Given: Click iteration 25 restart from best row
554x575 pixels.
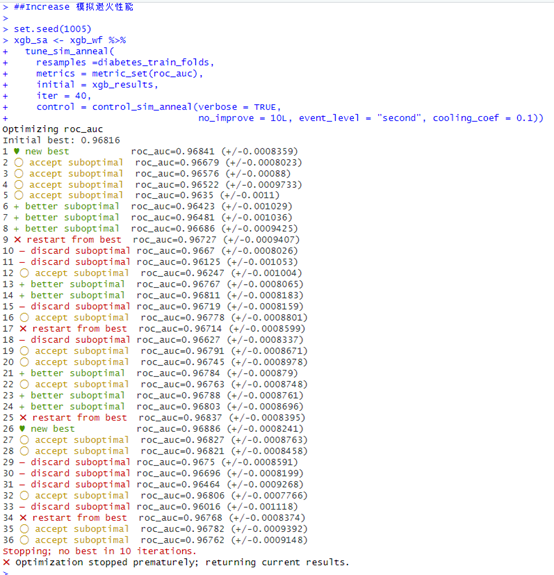Looking at the screenshot, I should [x=154, y=417].
